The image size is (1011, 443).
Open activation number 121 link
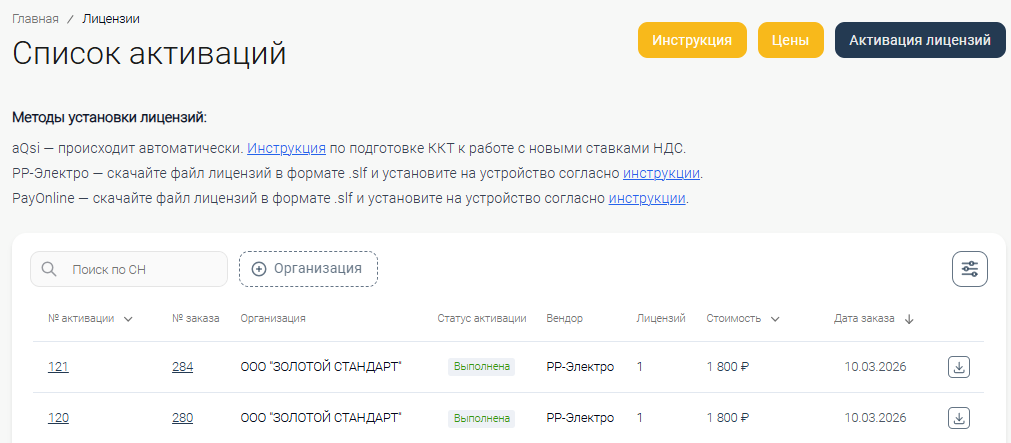pos(58,367)
